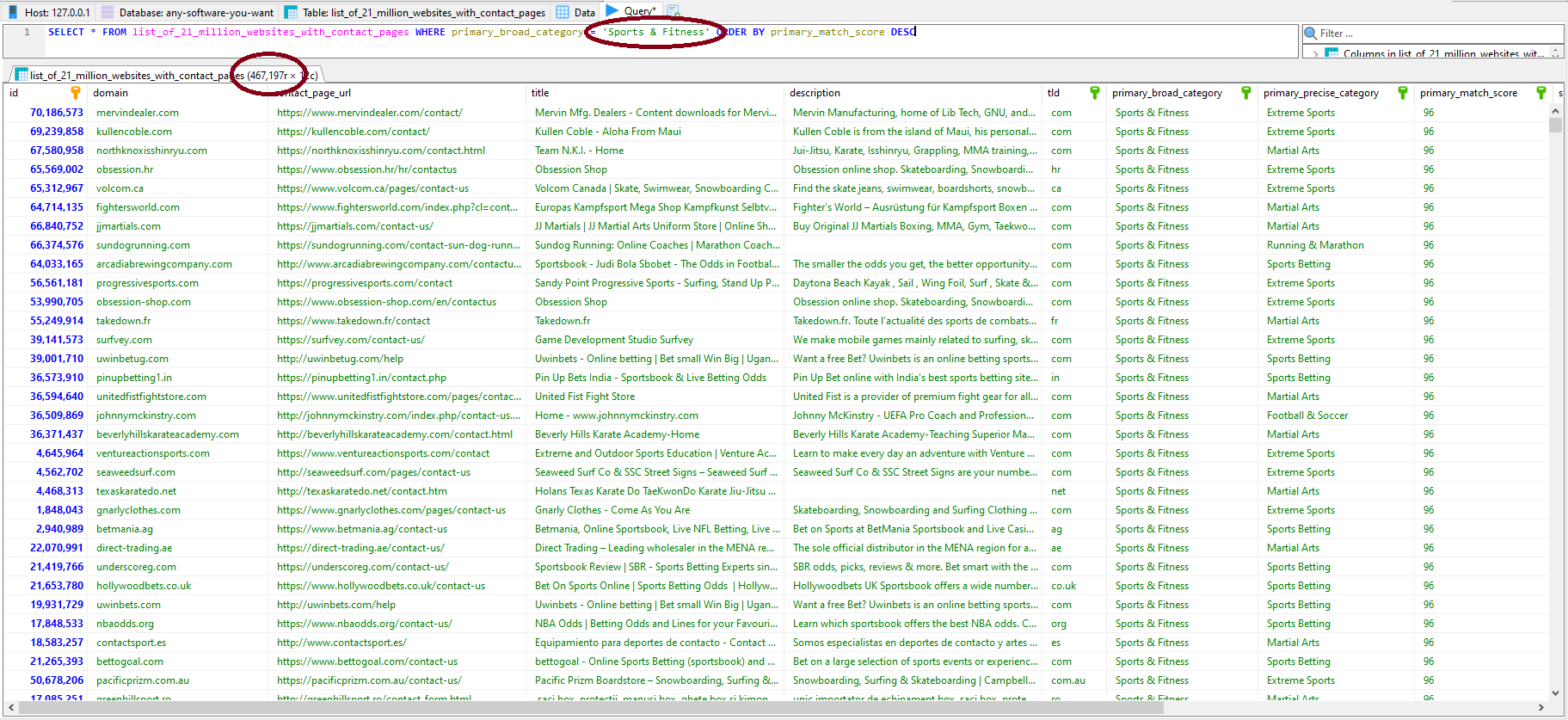Open result tab list_of_21_million_websites_with_contact_pages
Image resolution: width=1568 pixels, height=720 pixels.
tap(165, 76)
